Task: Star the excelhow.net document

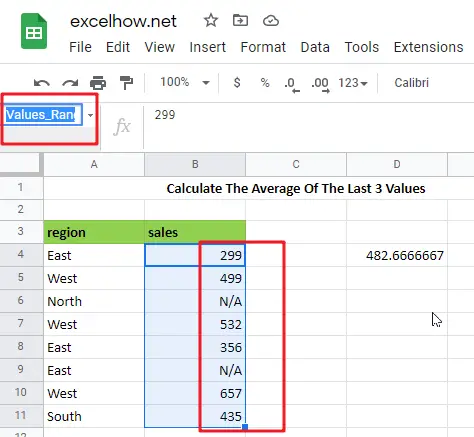Action: point(211,21)
